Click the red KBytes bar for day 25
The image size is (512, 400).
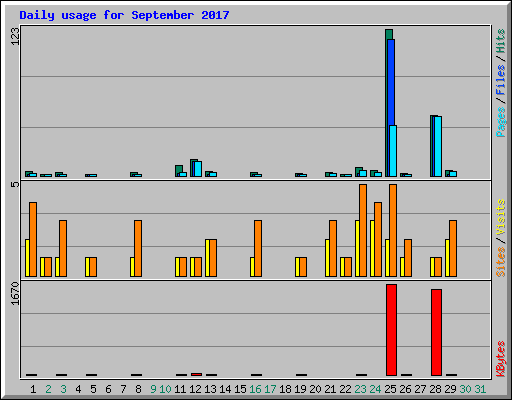(x=391, y=330)
